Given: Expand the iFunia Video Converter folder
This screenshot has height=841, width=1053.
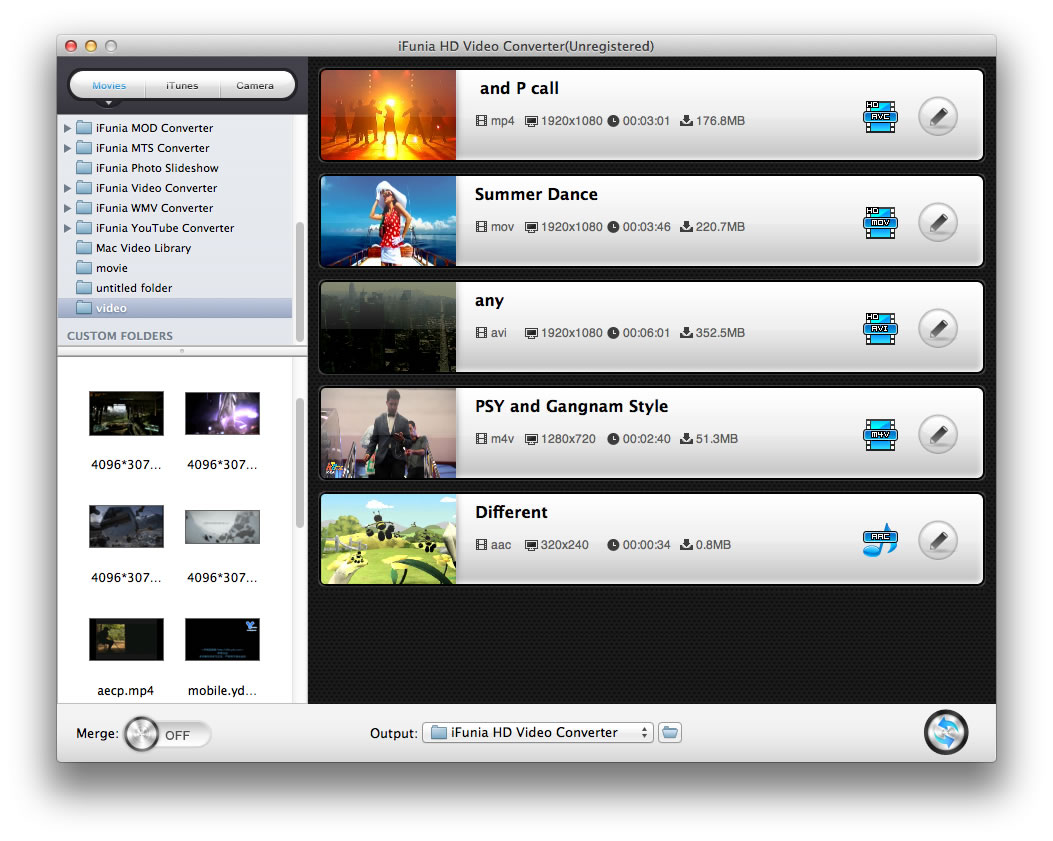Looking at the screenshot, I should (x=67, y=188).
